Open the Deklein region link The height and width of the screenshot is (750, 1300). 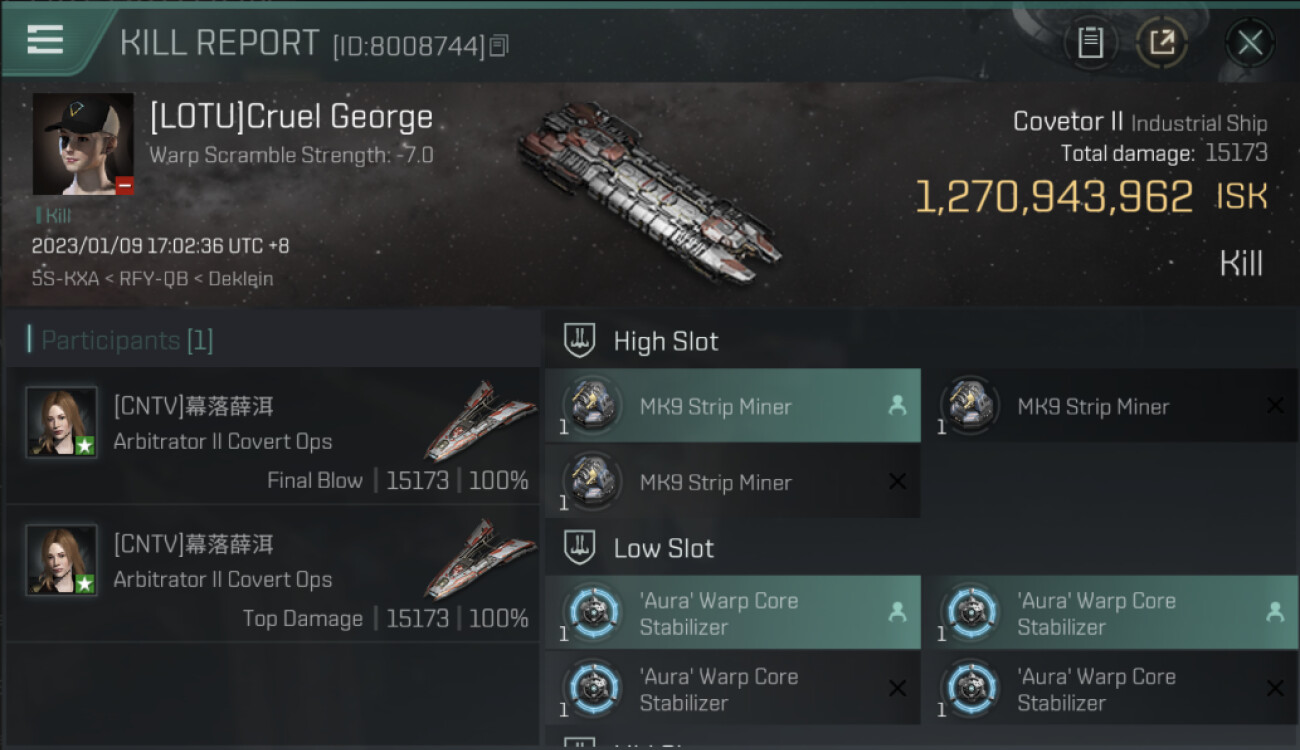(239, 279)
